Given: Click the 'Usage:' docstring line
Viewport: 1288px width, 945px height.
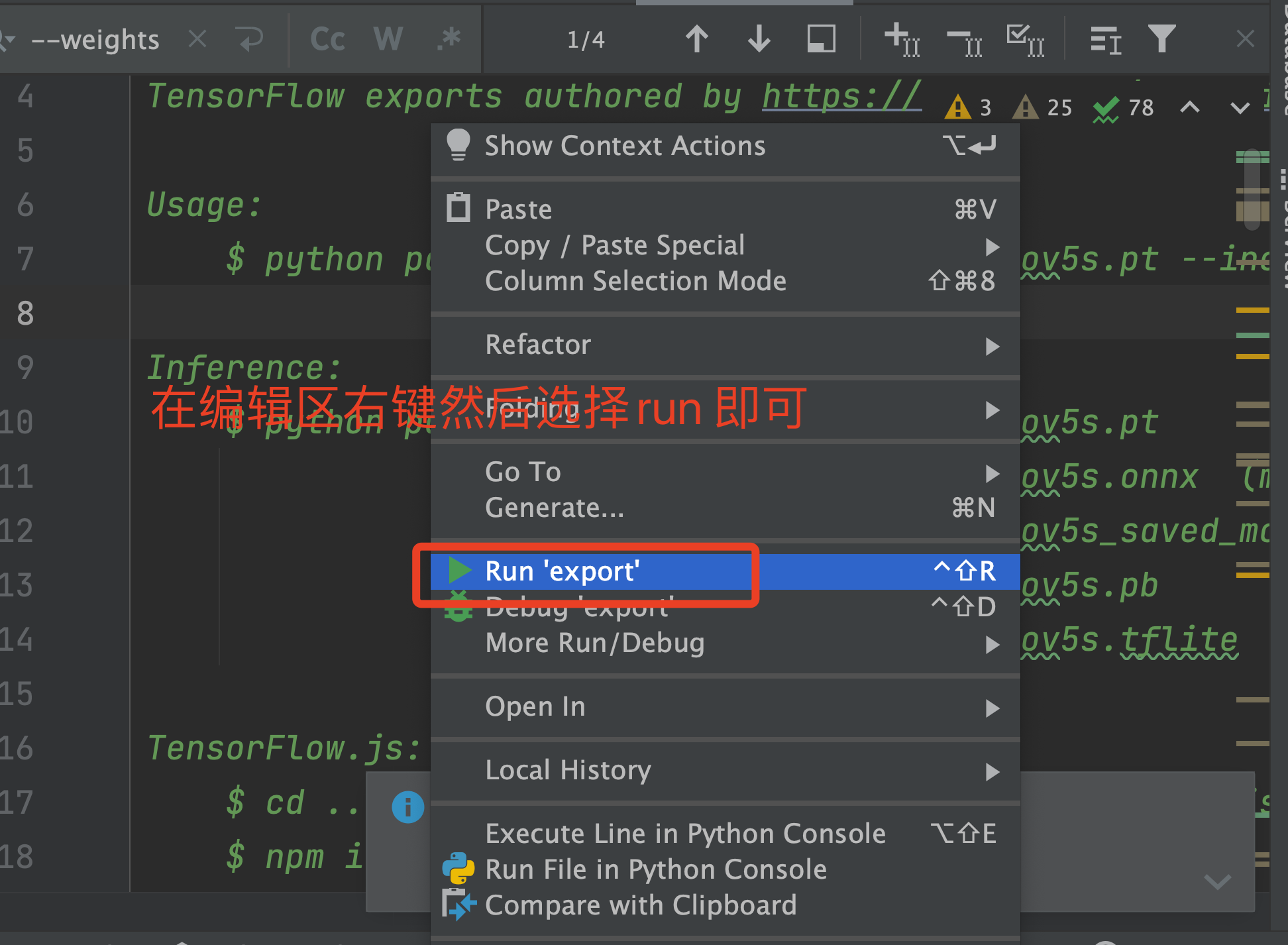Looking at the screenshot, I should point(204,205).
